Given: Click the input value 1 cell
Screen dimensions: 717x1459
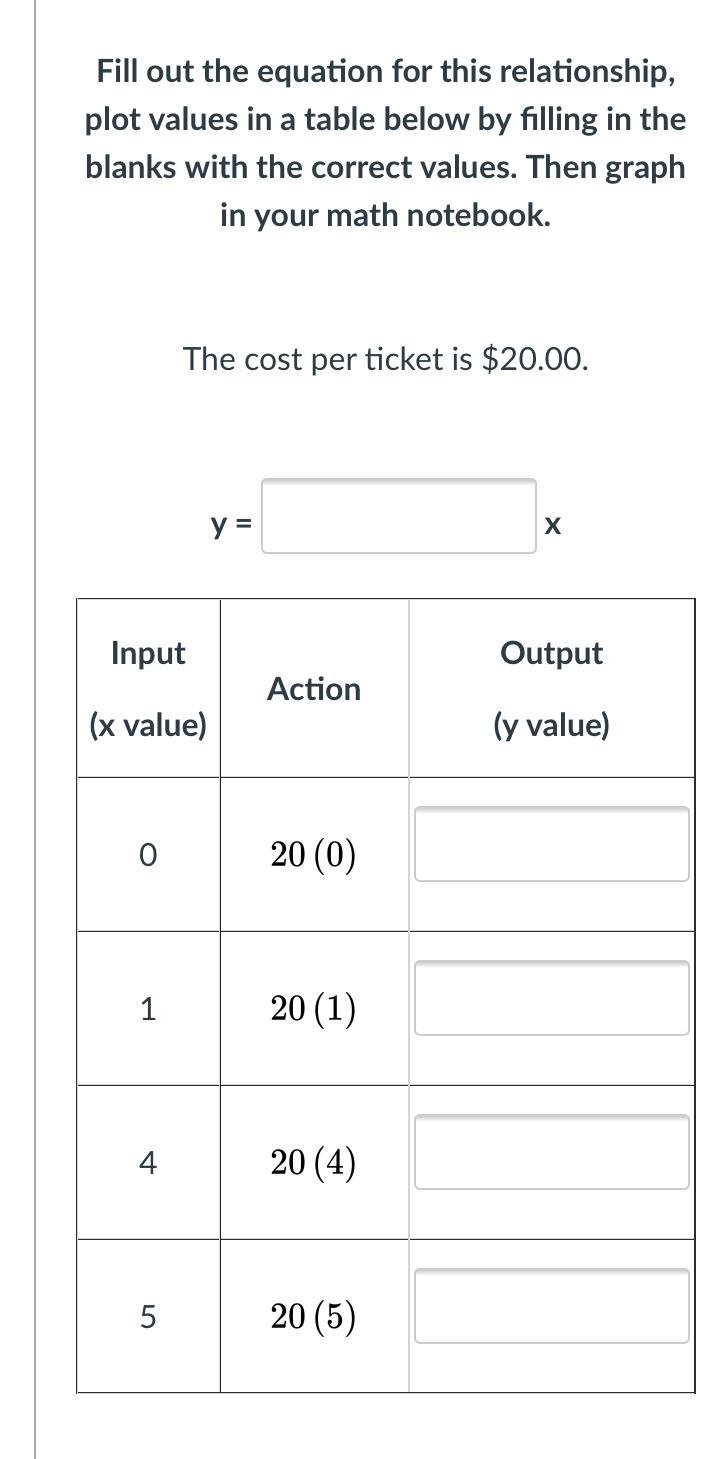Looking at the screenshot, I should point(148,1009).
